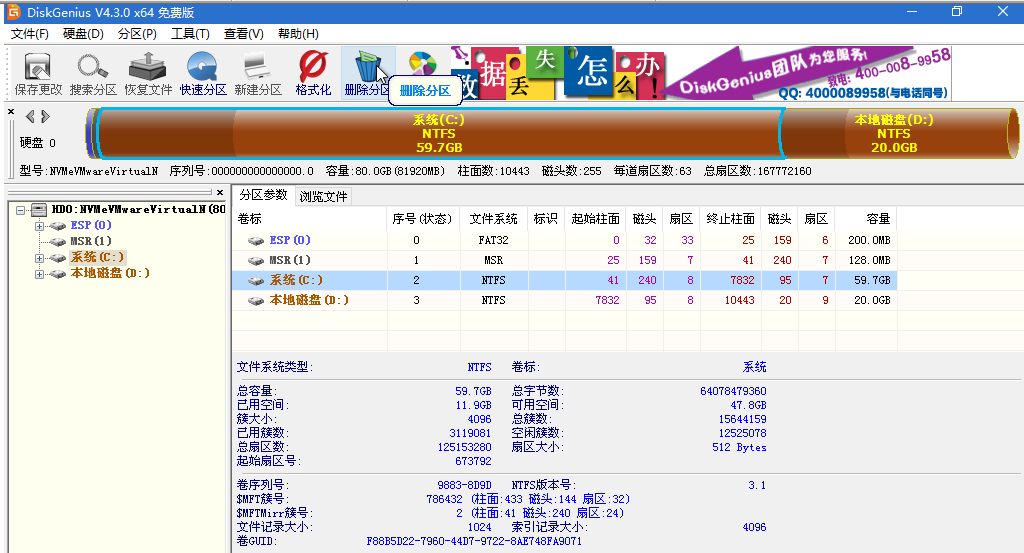Close the disk bar with small X

(x=11, y=112)
